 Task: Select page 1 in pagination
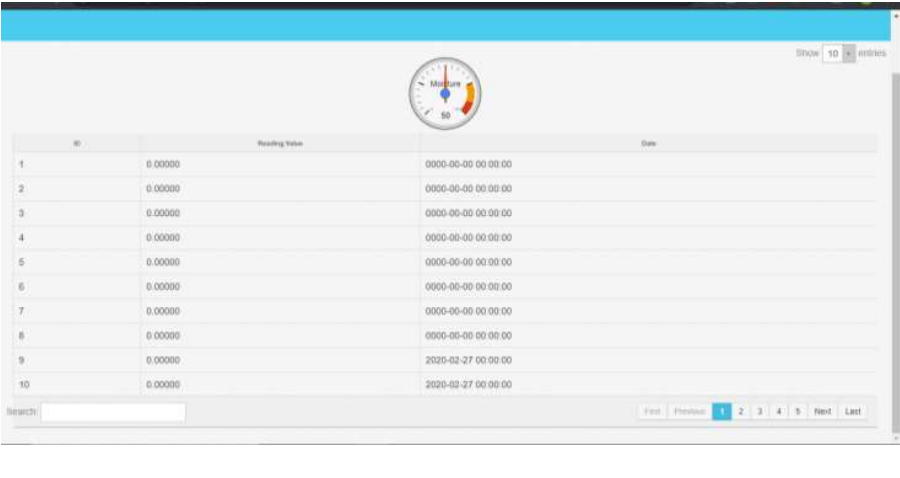(x=721, y=411)
